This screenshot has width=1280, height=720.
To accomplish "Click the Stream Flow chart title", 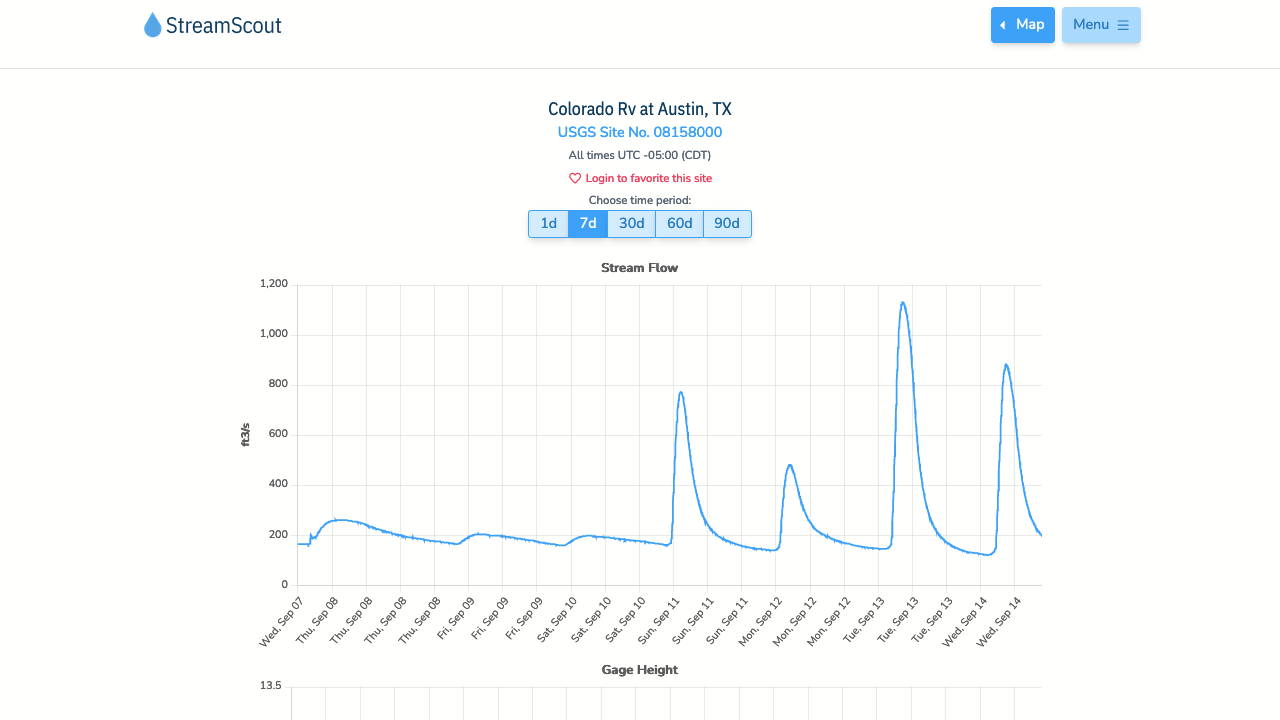I will tap(640, 268).
